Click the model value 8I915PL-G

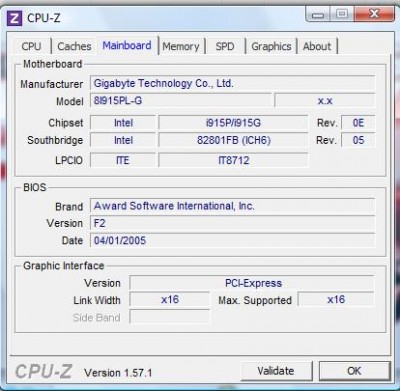click(181, 101)
